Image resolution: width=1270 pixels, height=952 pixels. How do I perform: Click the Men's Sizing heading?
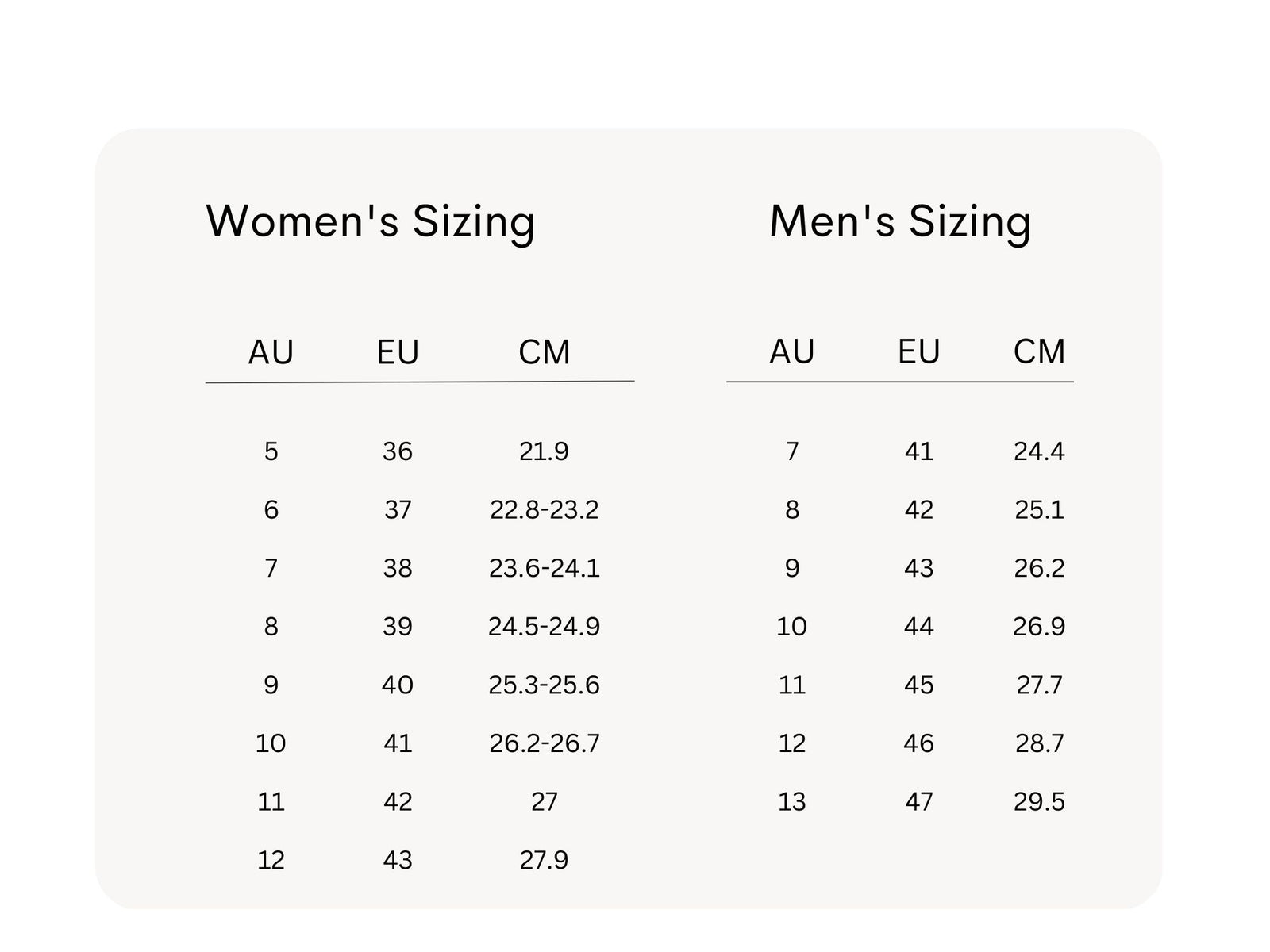click(900, 221)
